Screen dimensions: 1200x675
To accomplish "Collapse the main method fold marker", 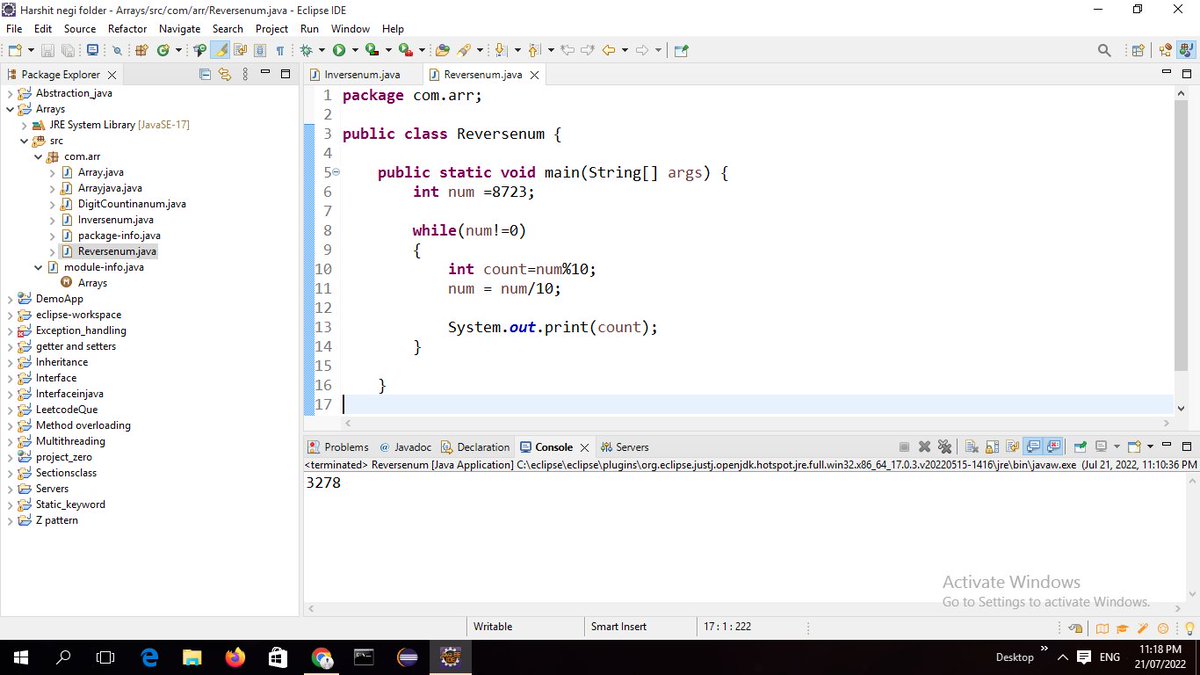I will tap(336, 173).
